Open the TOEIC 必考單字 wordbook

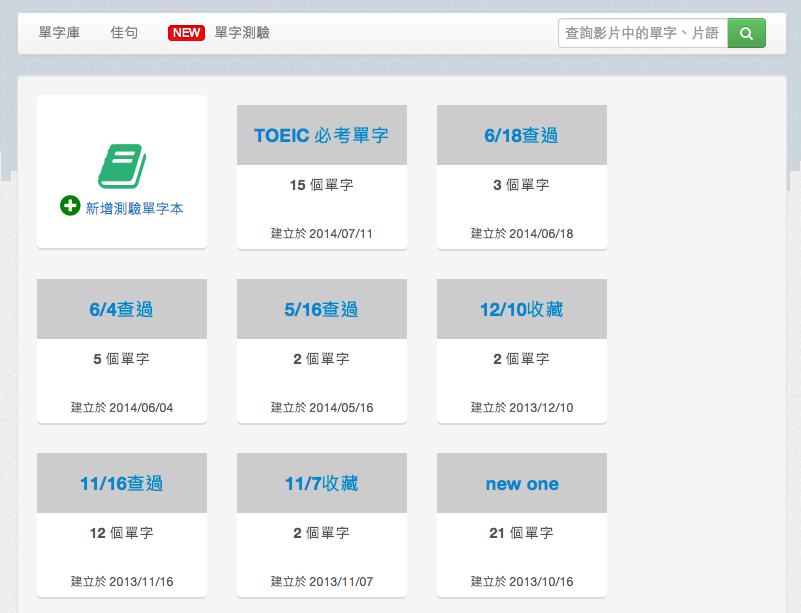(x=321, y=135)
